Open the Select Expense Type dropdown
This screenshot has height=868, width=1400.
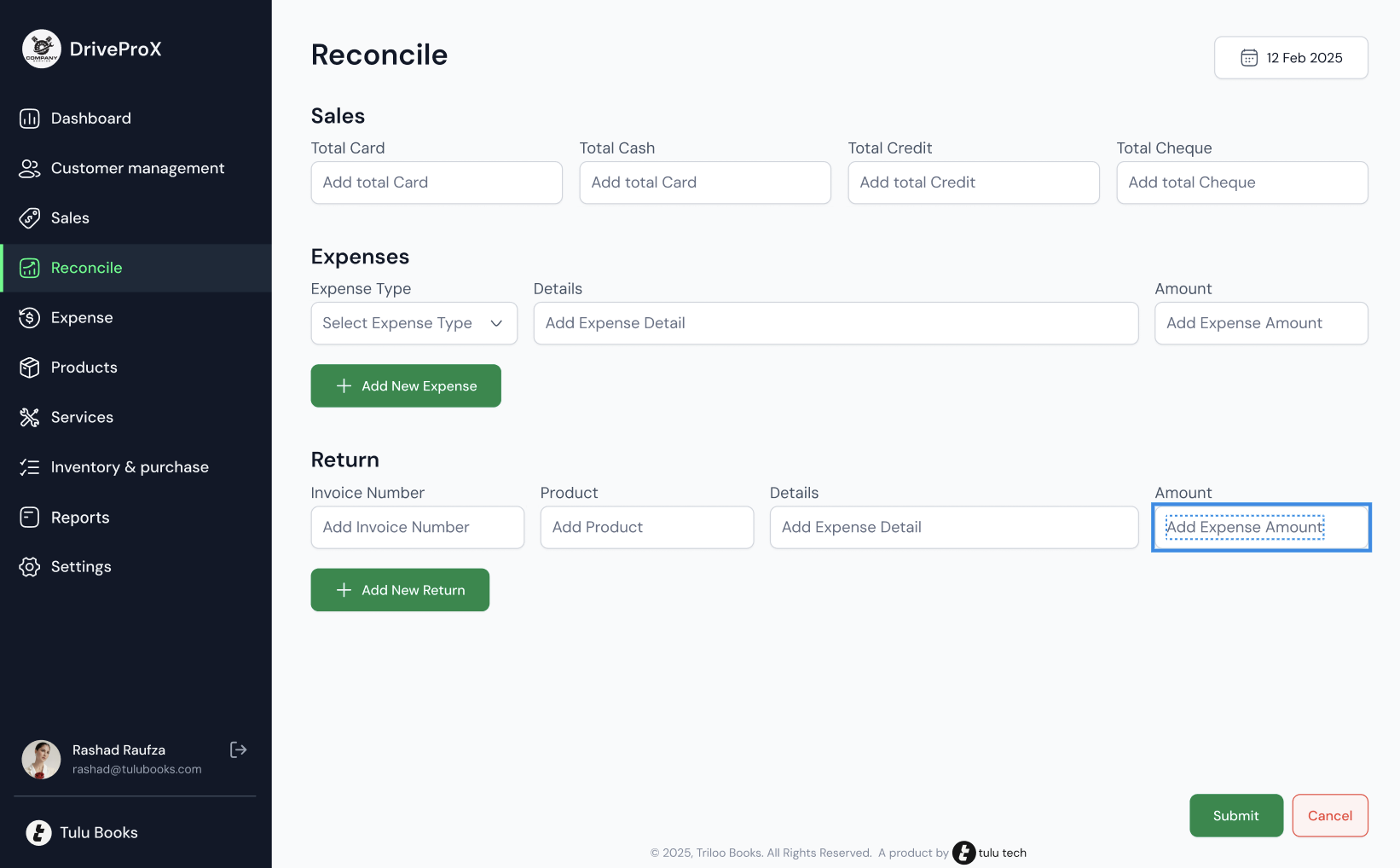click(414, 323)
